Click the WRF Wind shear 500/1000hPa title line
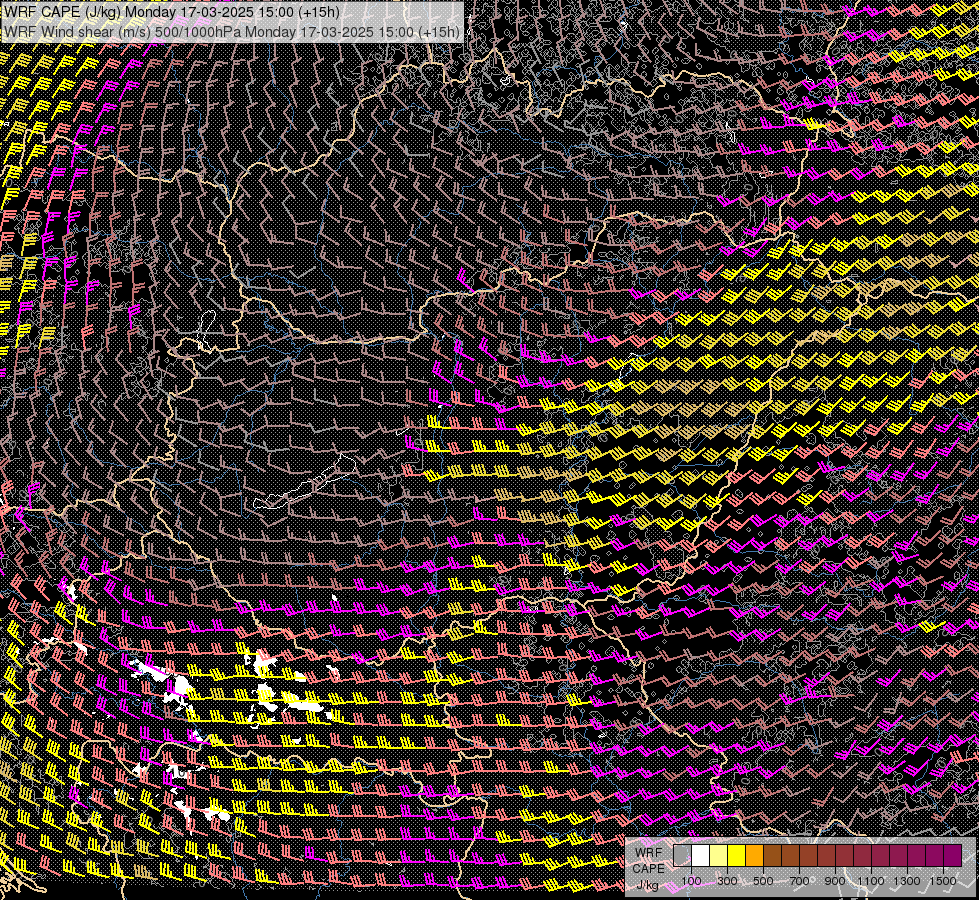The image size is (979, 900). point(232,31)
